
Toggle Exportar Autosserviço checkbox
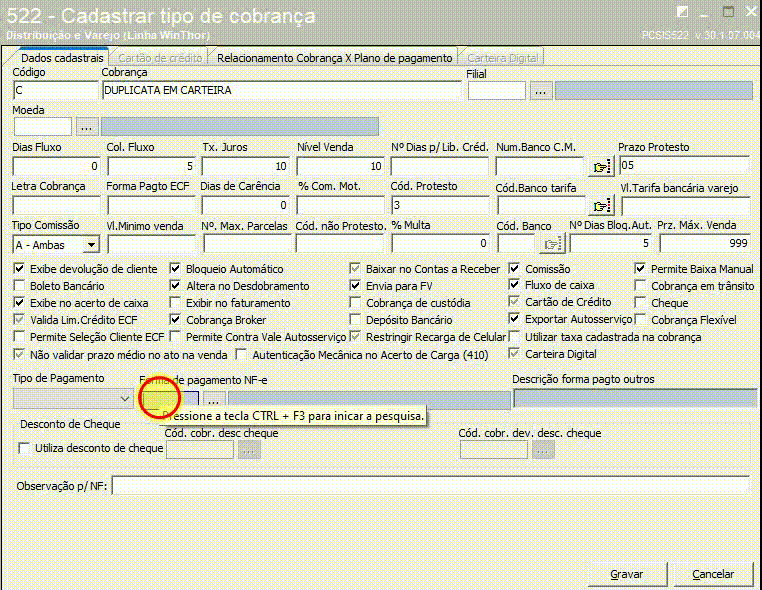point(514,318)
